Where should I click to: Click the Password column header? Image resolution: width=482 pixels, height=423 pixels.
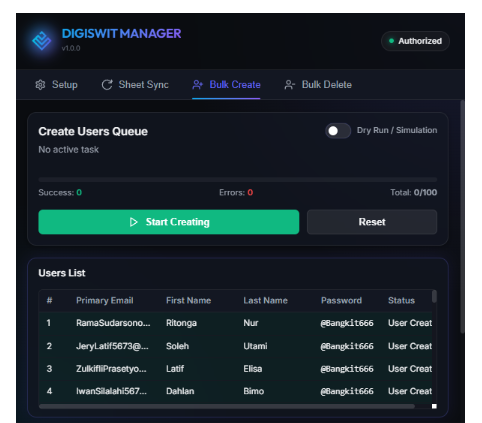341,301
